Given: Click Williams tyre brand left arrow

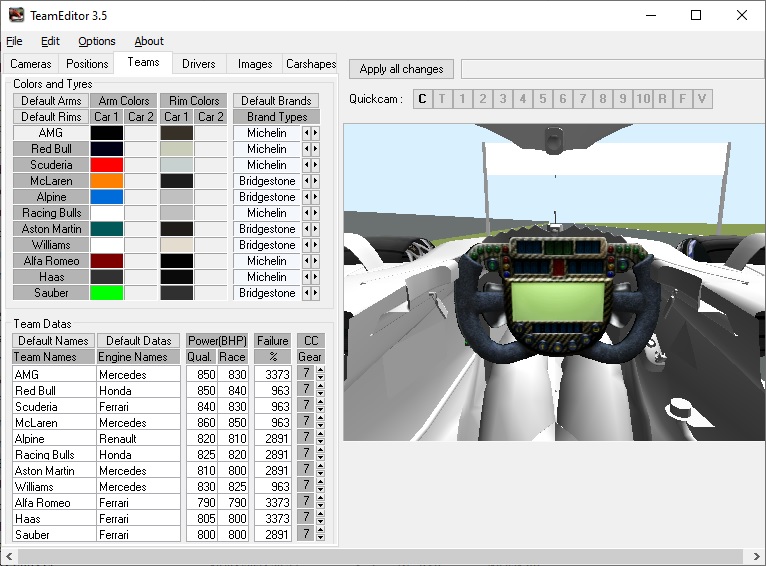Looking at the screenshot, I should pos(306,245).
